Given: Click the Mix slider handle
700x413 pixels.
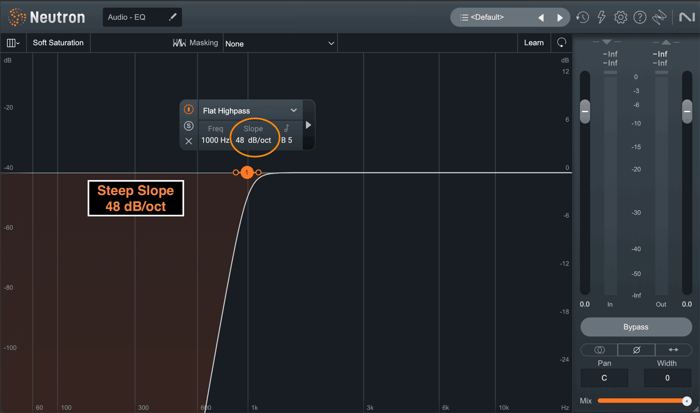Looking at the screenshot, I should tap(687, 401).
